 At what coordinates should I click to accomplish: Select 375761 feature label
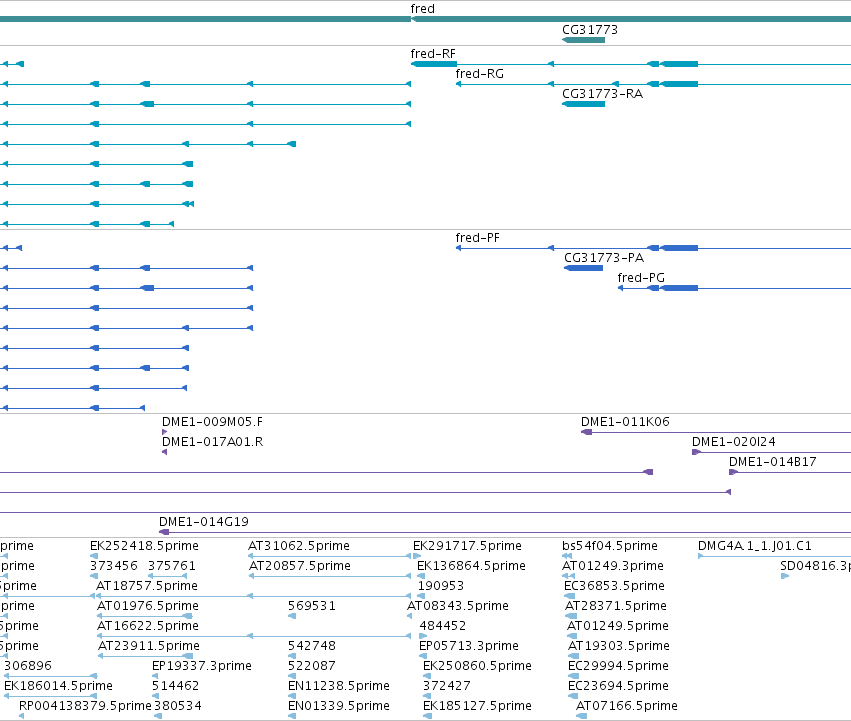[x=172, y=566]
